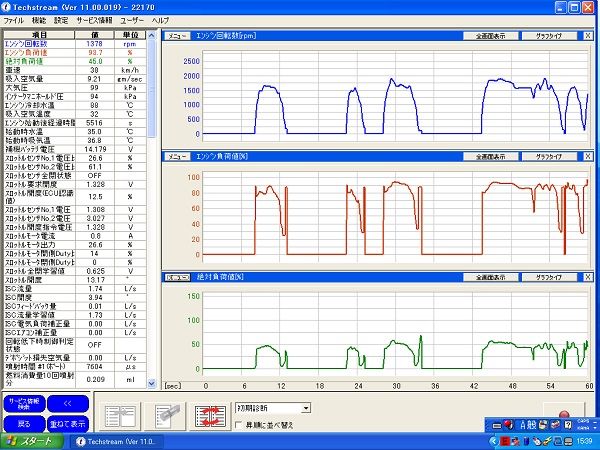Select the 吸入空気量 row
600x450 pixels.
75,79
